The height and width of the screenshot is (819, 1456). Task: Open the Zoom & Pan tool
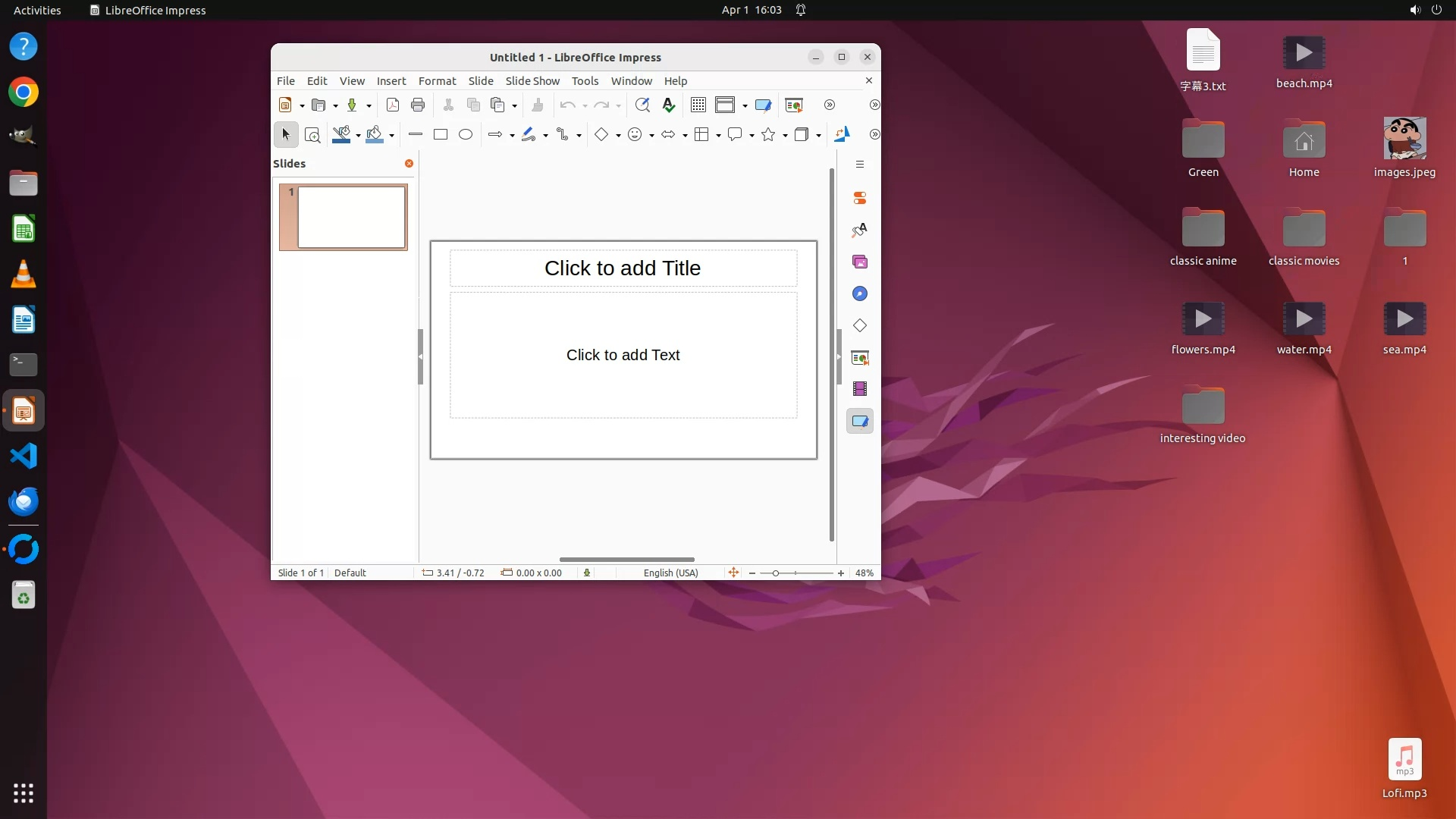point(312,135)
